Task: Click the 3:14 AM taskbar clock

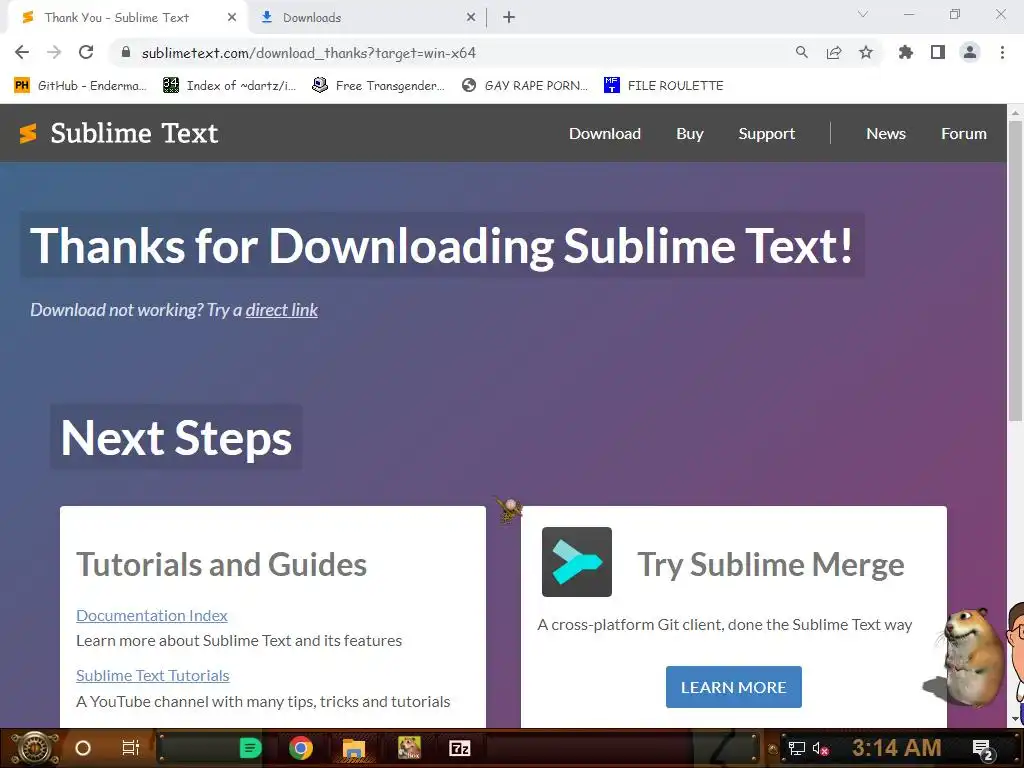Action: click(897, 748)
